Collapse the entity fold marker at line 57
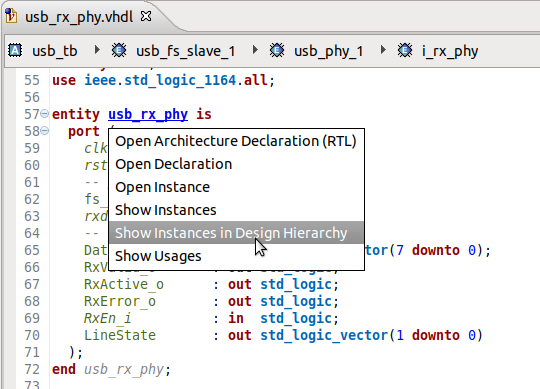Viewport: 540px width, 389px height. [x=44, y=114]
